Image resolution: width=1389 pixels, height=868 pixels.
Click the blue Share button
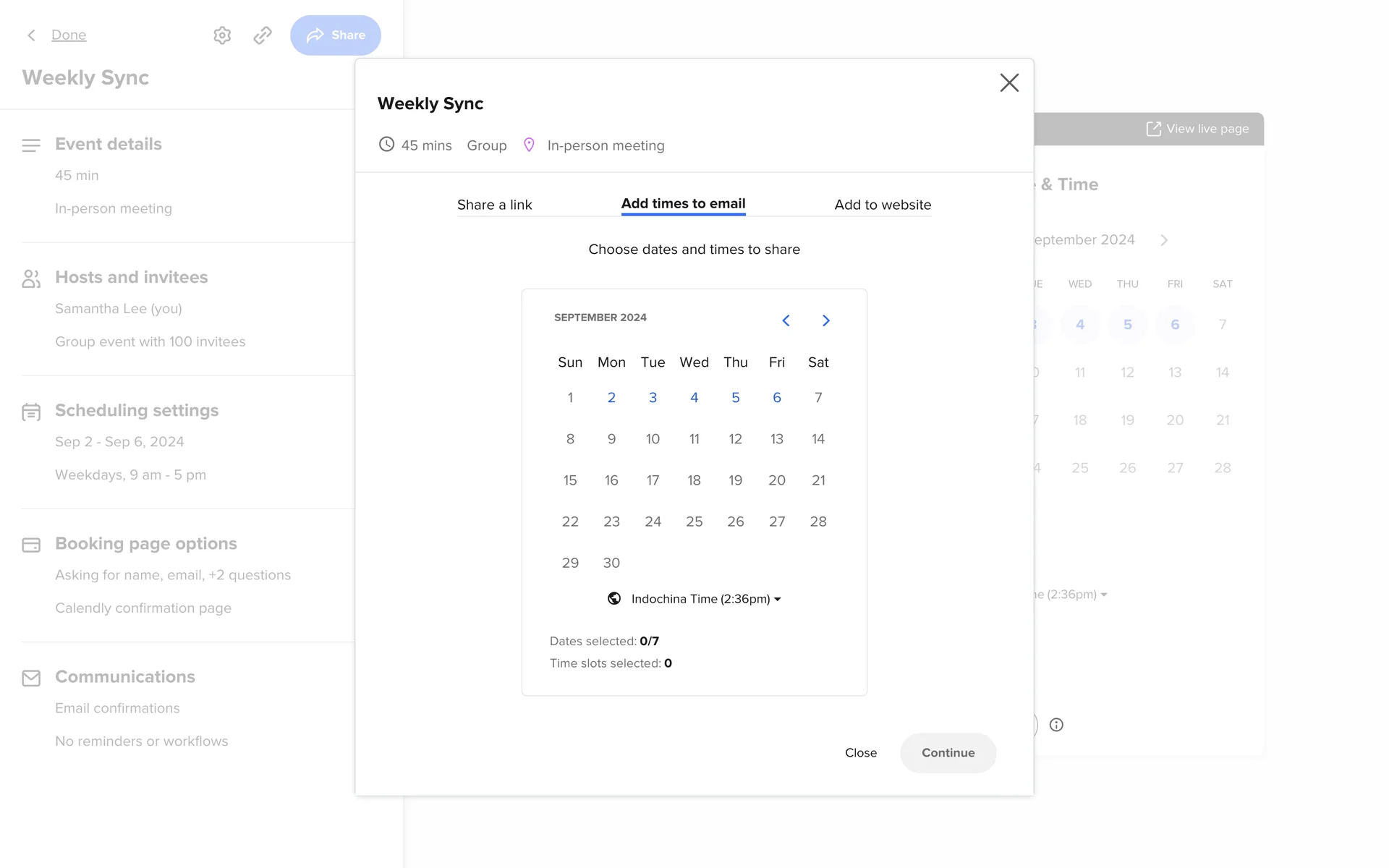336,35
